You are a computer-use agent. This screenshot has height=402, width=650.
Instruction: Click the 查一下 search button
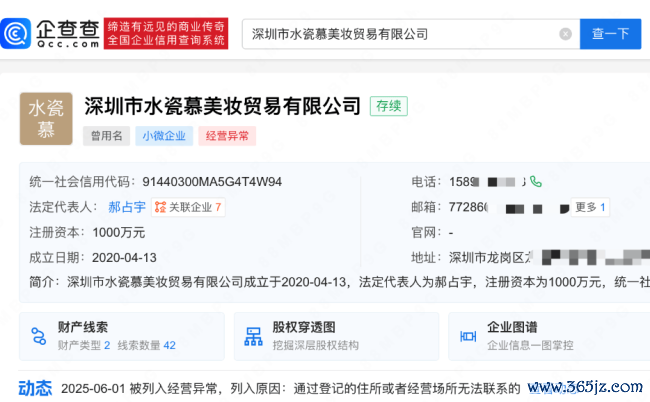coord(610,34)
